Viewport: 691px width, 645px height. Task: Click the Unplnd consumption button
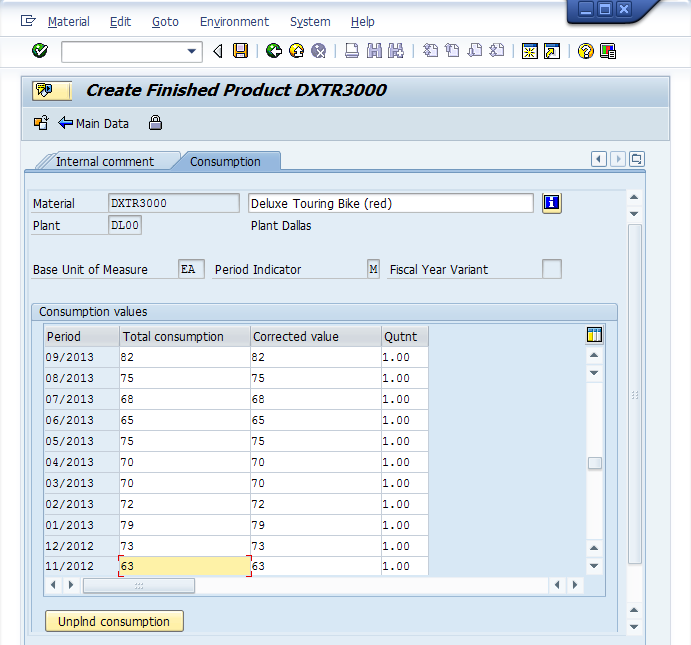[x=114, y=621]
